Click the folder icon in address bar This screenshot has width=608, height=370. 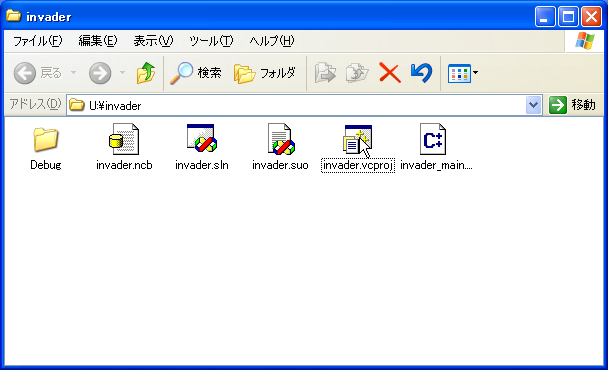pyautogui.click(x=77, y=105)
